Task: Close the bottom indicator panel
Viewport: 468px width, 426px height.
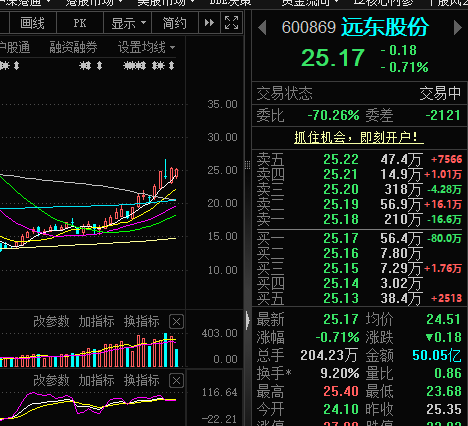Action: [x=176, y=381]
